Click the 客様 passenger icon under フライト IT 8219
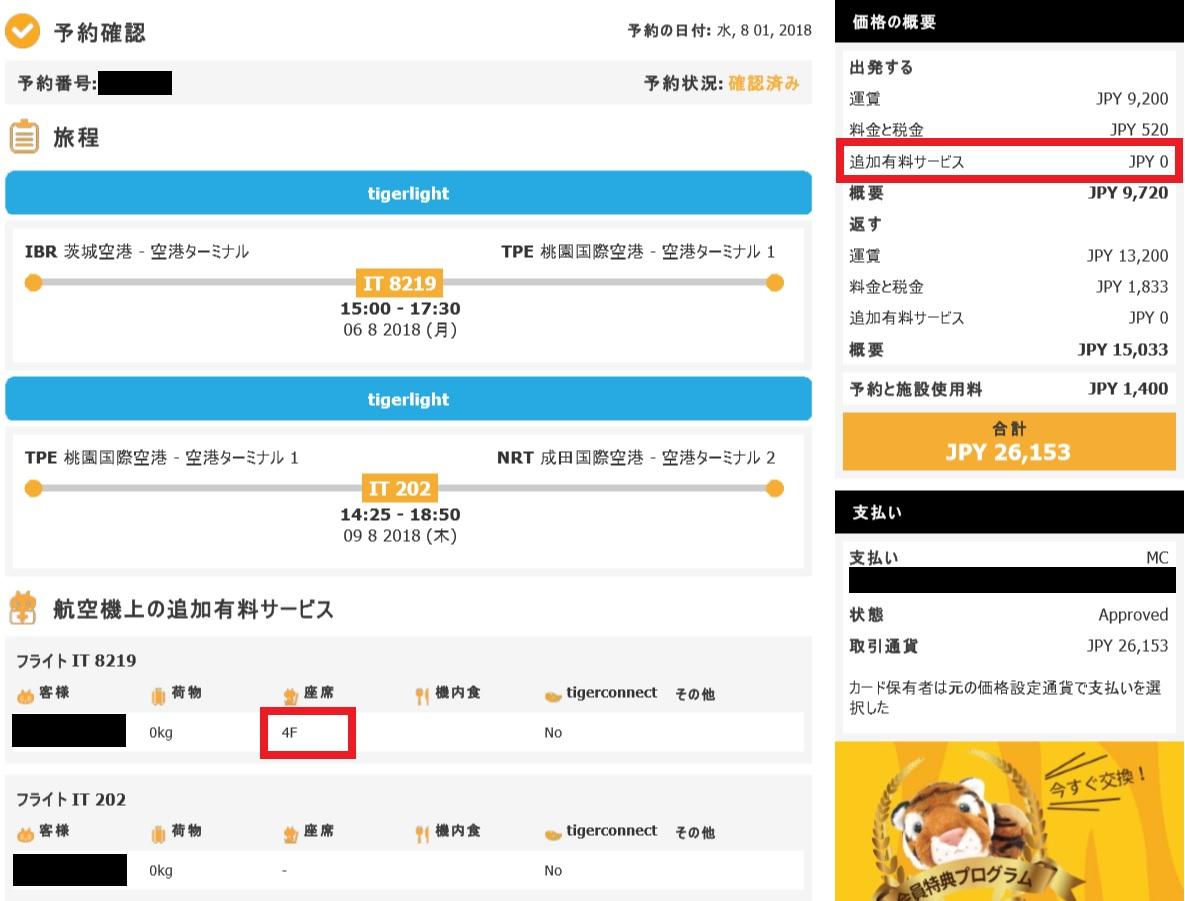Viewport: 1185px width, 901px height. pyautogui.click(x=26, y=694)
